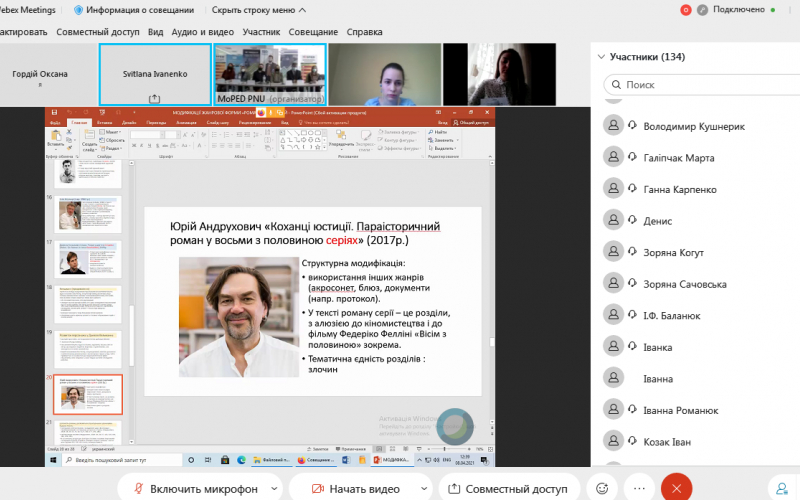800x500 pixels.
Task: Toggle Примечания comments in PowerPoint status bar
Action: (351, 449)
